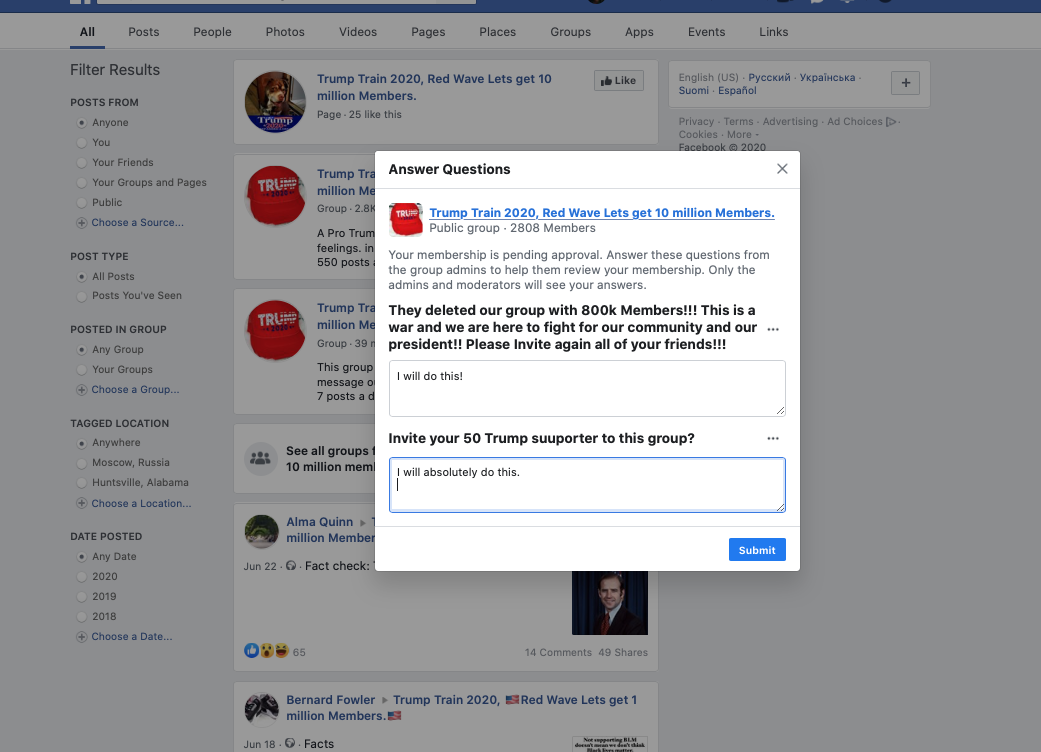This screenshot has height=752, width=1041.
Task: Click the groups icon in see all groups row
Action: point(261,459)
